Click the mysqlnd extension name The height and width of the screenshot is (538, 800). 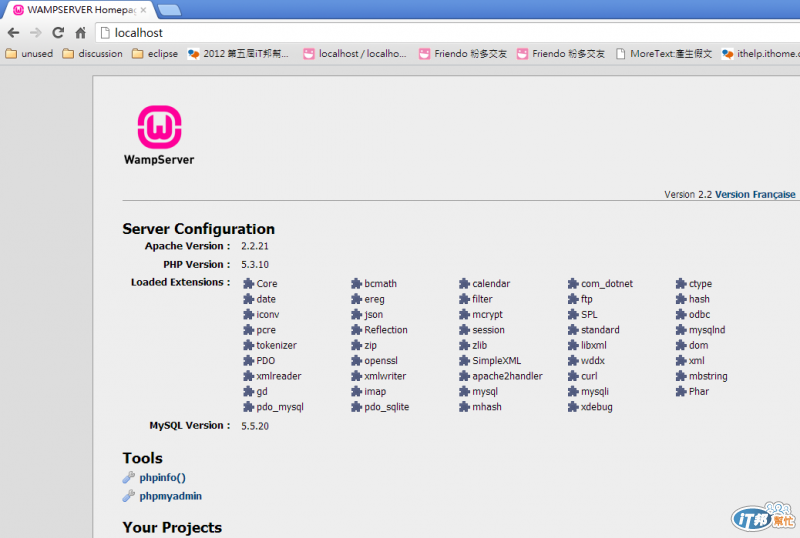(x=707, y=330)
